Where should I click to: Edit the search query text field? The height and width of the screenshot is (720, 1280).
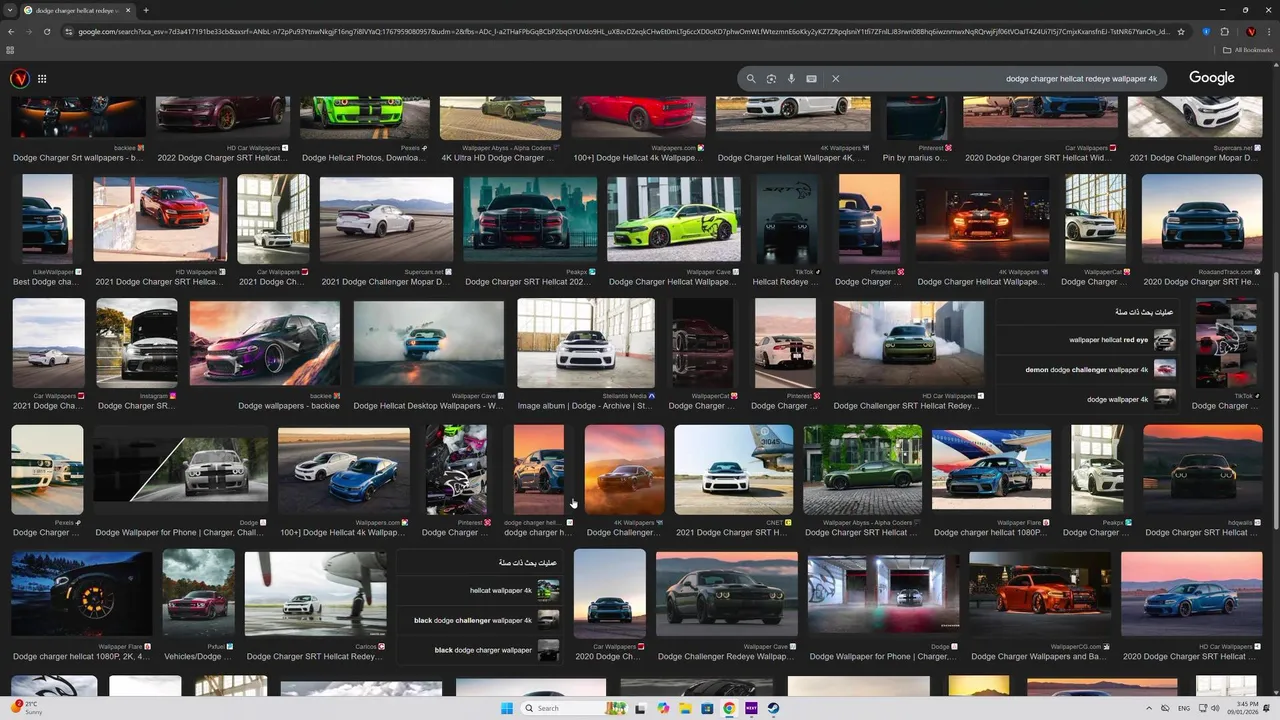(1003, 78)
